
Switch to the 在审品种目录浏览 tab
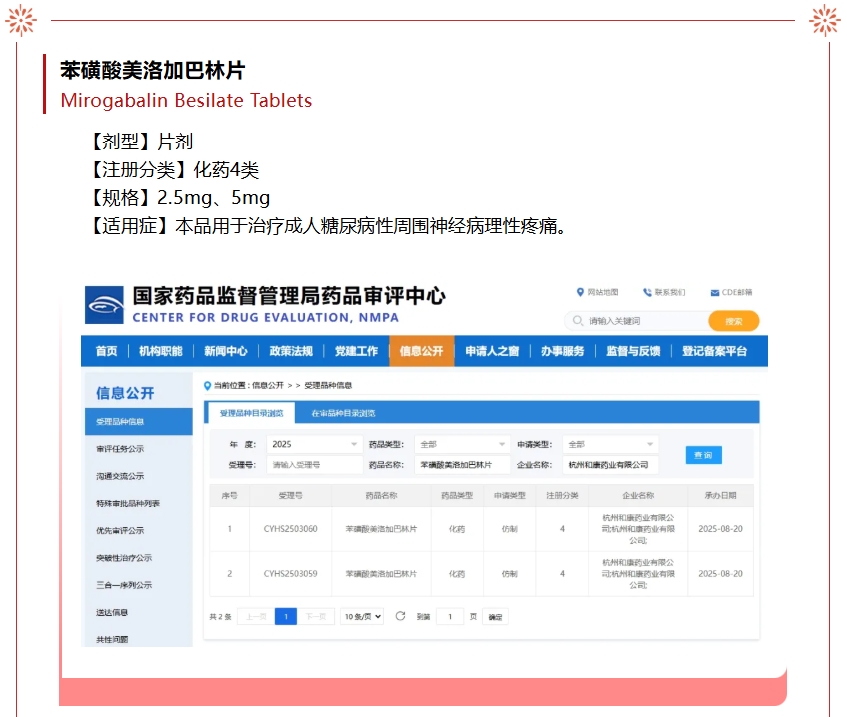(x=342, y=413)
